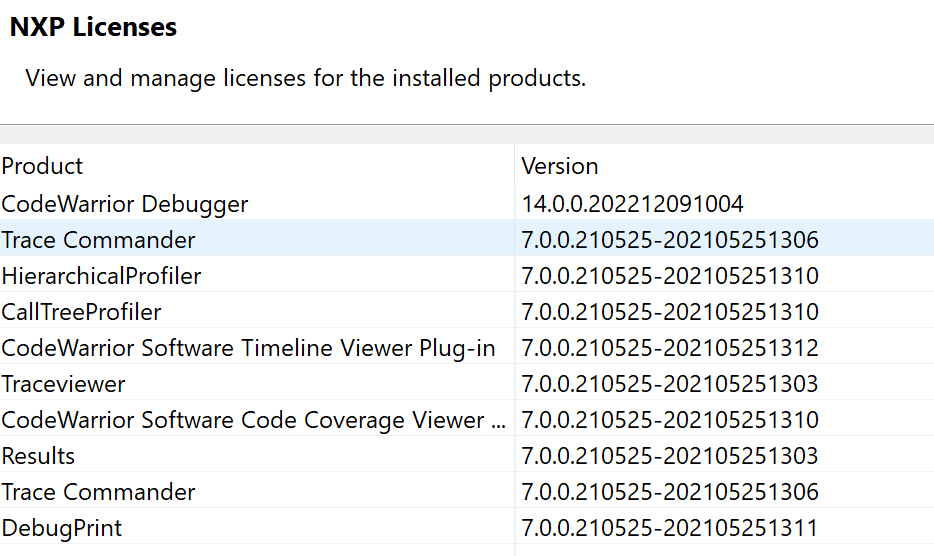Select the Traceviewer product row
Image resolution: width=934 pixels, height=556 pixels.
coord(467,383)
